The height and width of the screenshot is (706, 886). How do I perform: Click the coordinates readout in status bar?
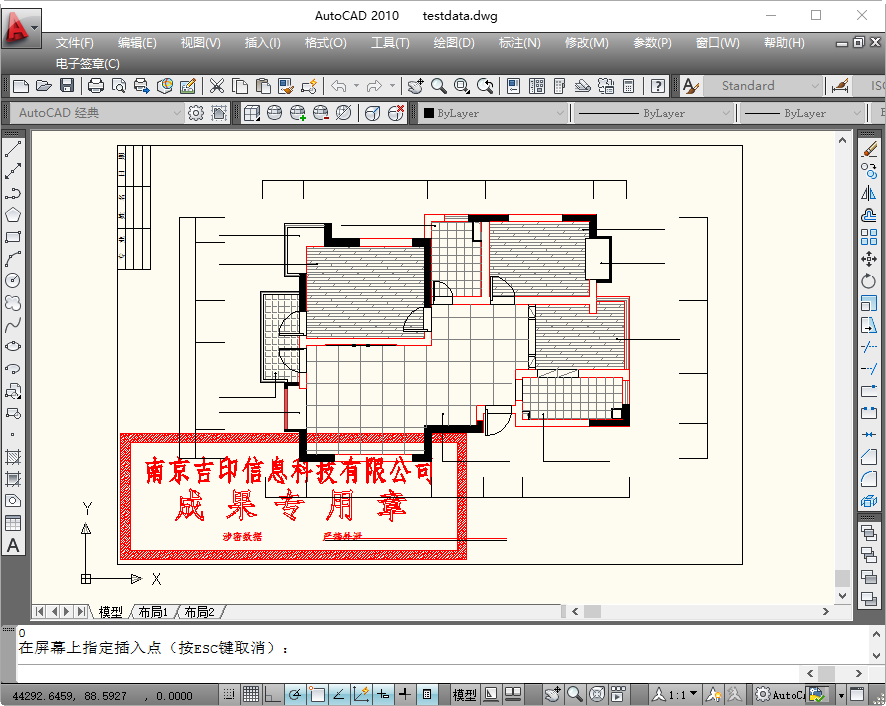(102, 696)
